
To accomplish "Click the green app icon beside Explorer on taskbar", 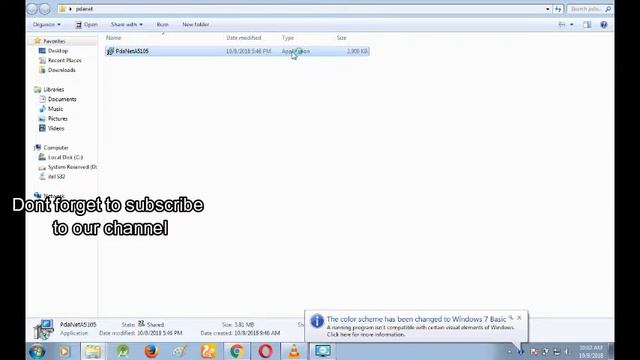I will [x=123, y=351].
